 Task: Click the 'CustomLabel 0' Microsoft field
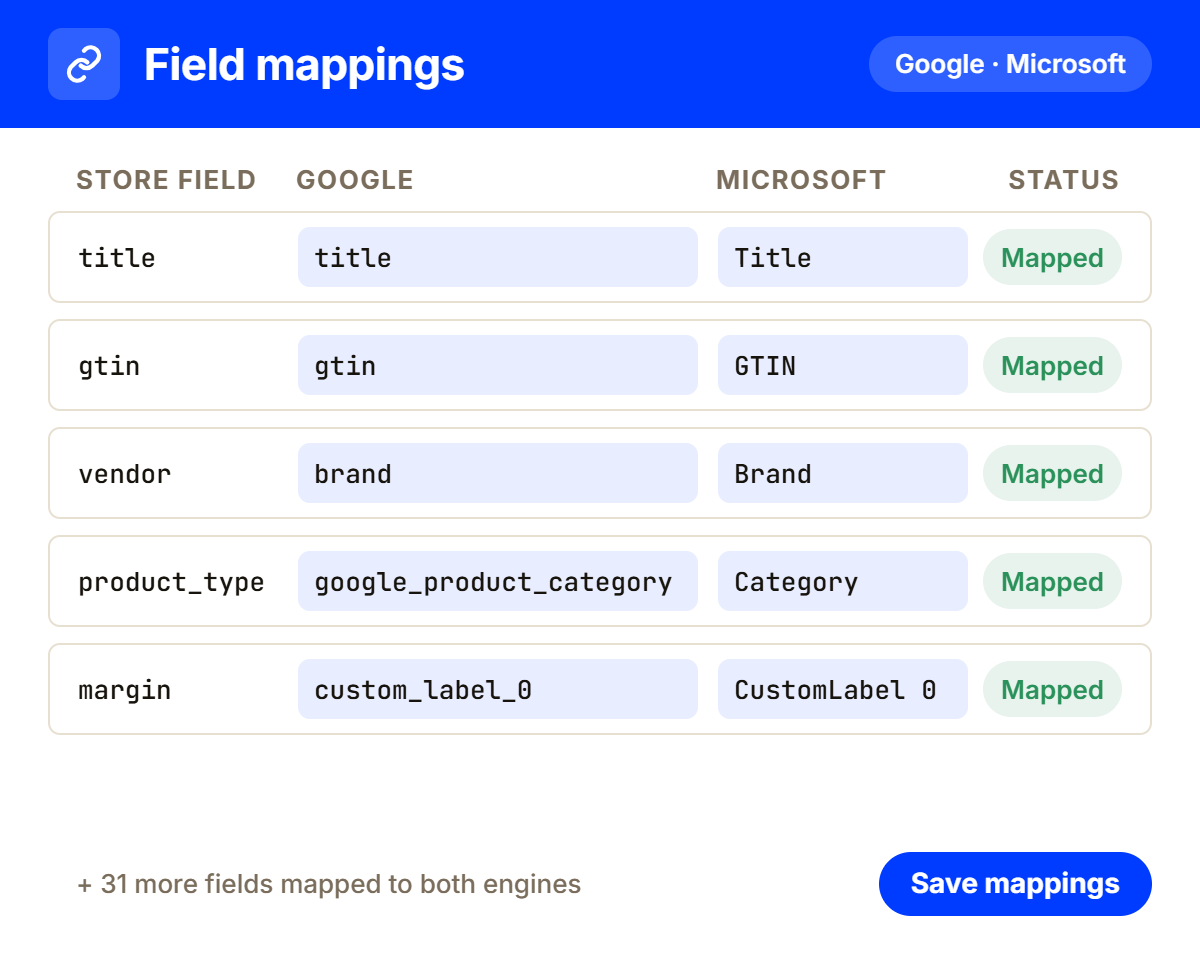[843, 689]
